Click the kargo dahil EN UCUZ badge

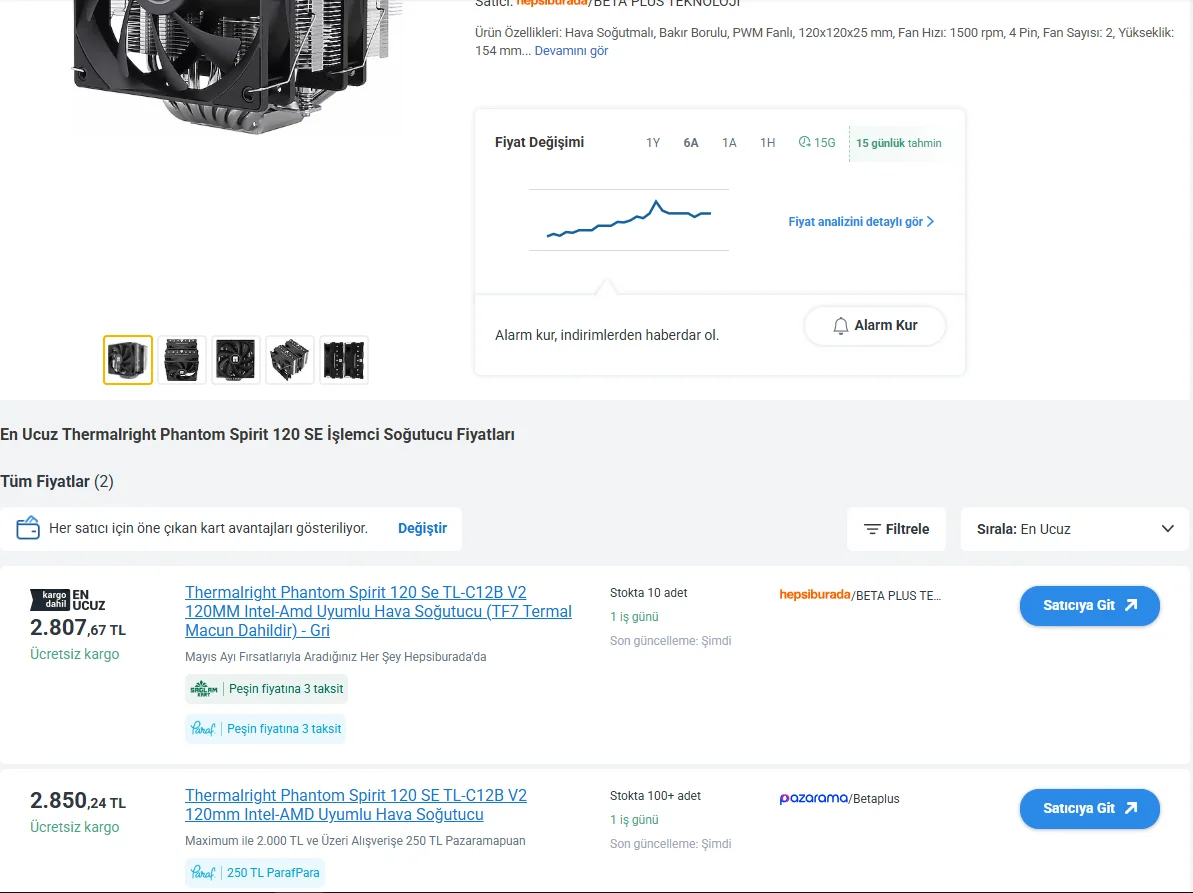click(68, 600)
